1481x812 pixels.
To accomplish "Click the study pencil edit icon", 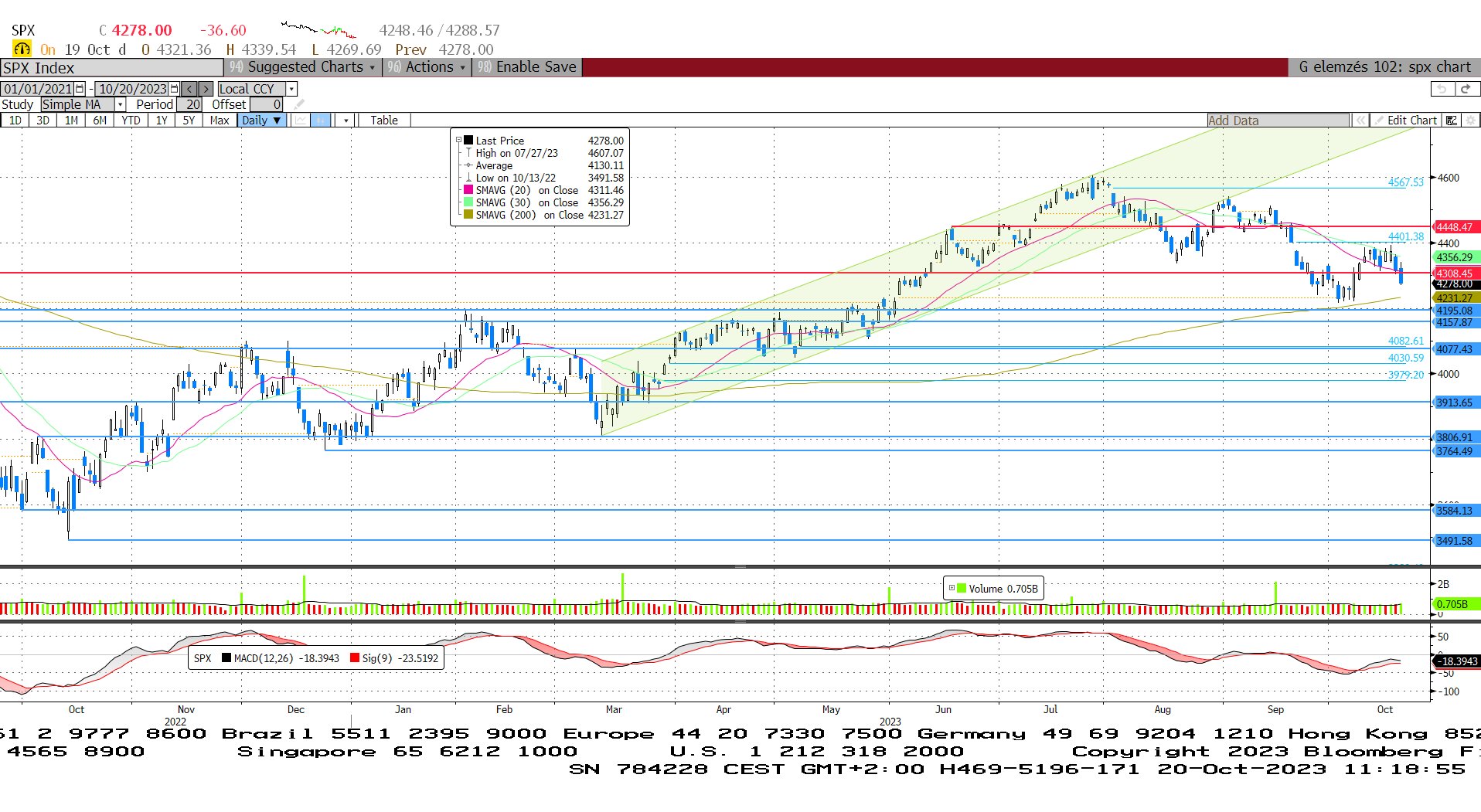I will (298, 104).
